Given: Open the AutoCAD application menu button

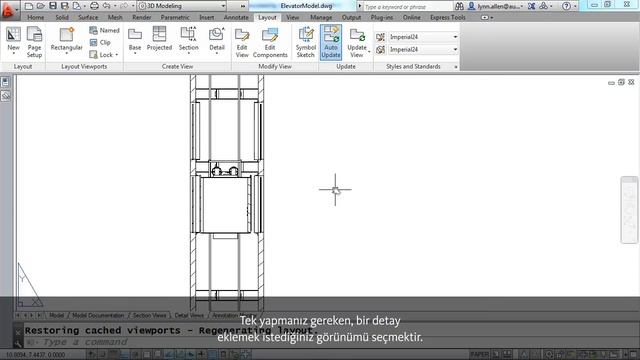Looking at the screenshot, I should [x=9, y=10].
